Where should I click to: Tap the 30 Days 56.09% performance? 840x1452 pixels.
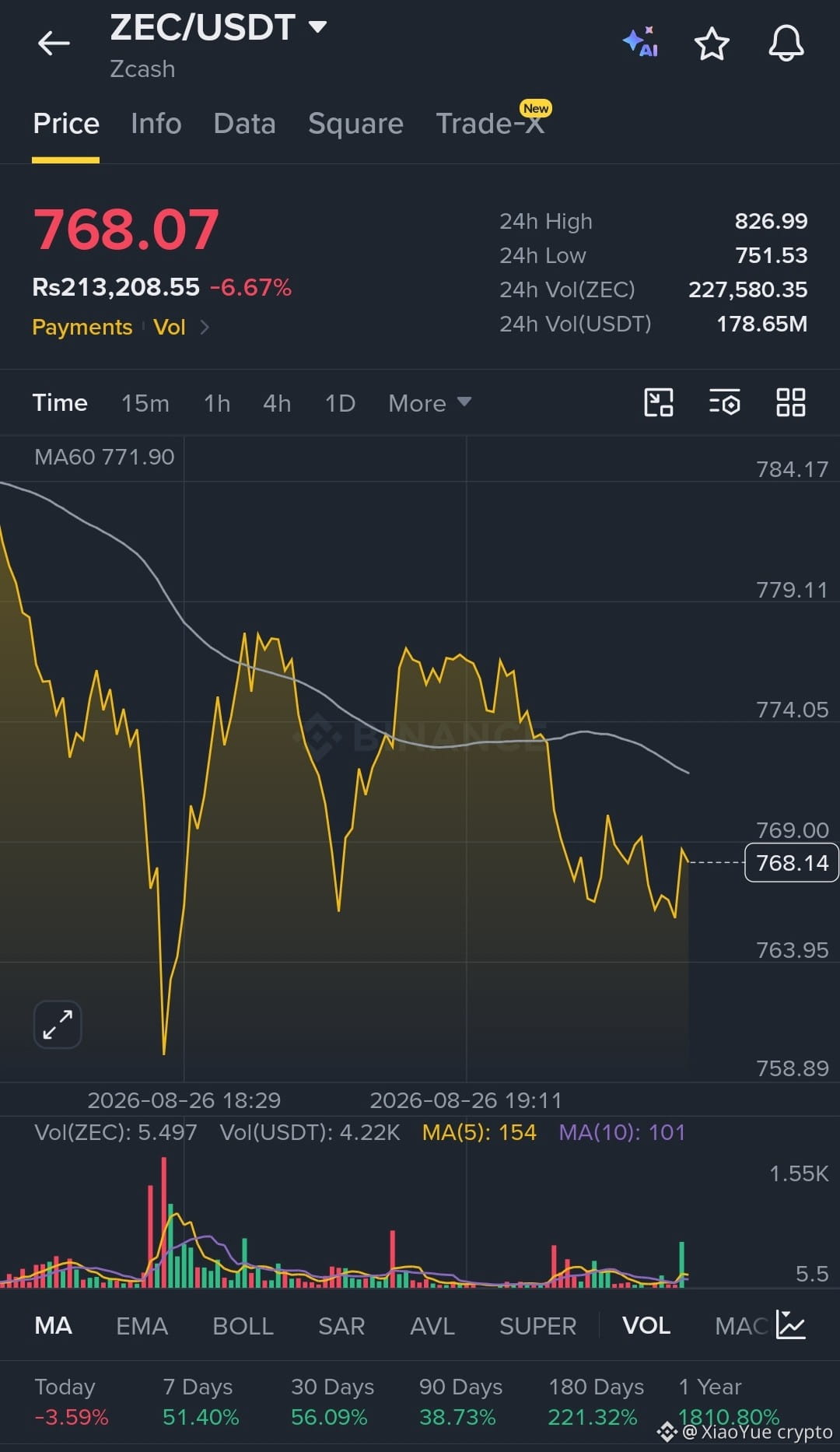[x=332, y=1401]
